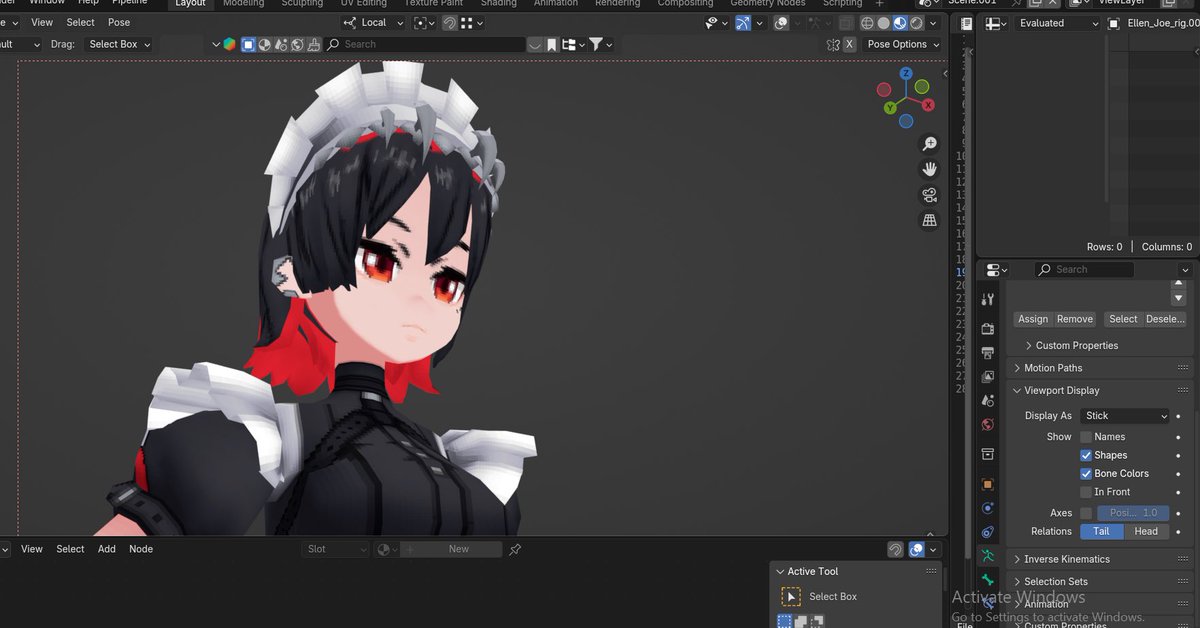
Task: Open the Scene properties tab icon
Action: pos(988,401)
